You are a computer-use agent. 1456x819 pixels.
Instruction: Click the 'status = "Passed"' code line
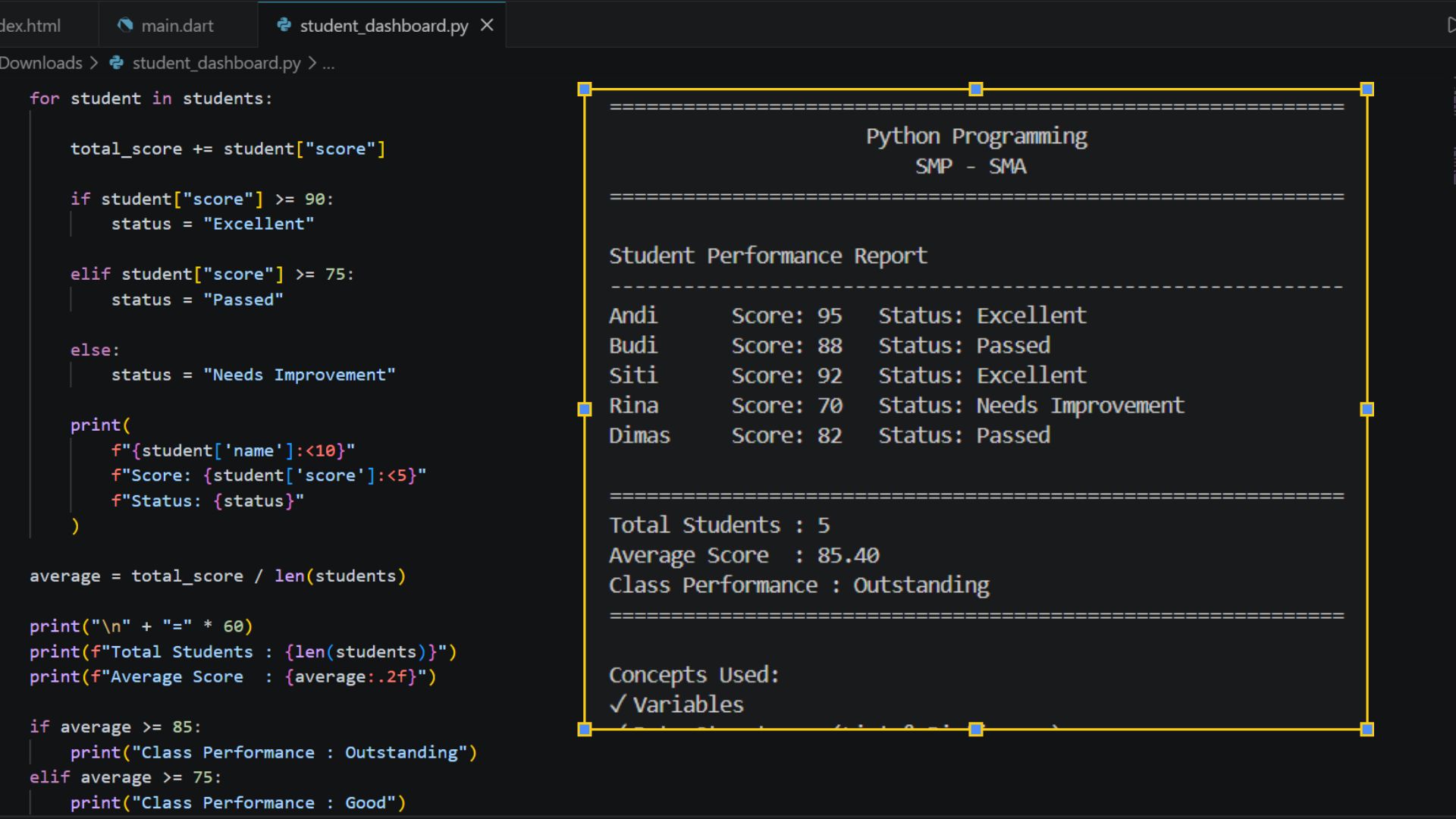coord(197,300)
